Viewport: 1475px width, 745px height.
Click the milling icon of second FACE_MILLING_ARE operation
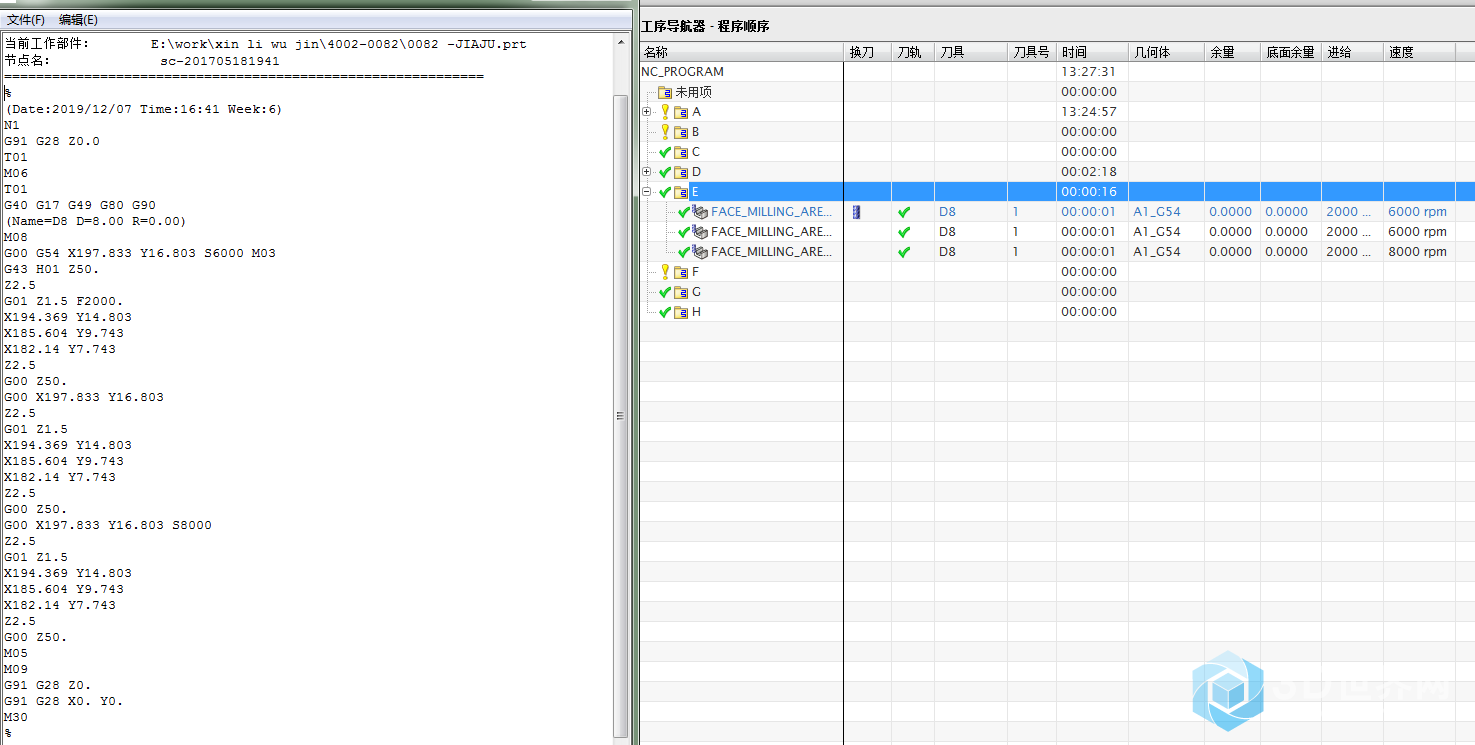(x=700, y=232)
